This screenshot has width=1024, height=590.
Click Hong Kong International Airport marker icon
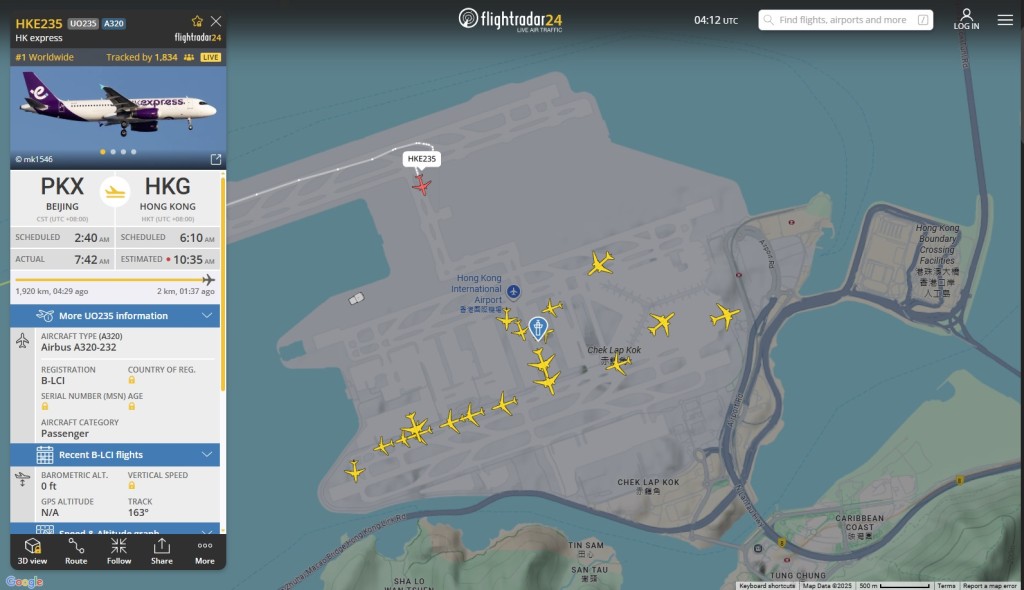514,291
